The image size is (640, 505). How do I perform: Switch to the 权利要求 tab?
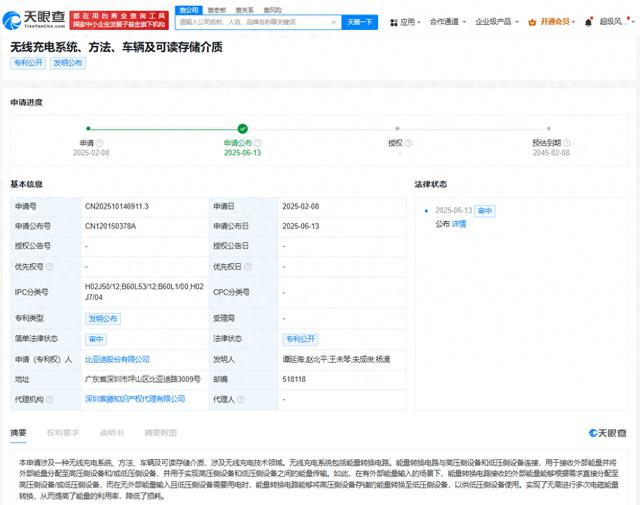pyautogui.click(x=63, y=433)
